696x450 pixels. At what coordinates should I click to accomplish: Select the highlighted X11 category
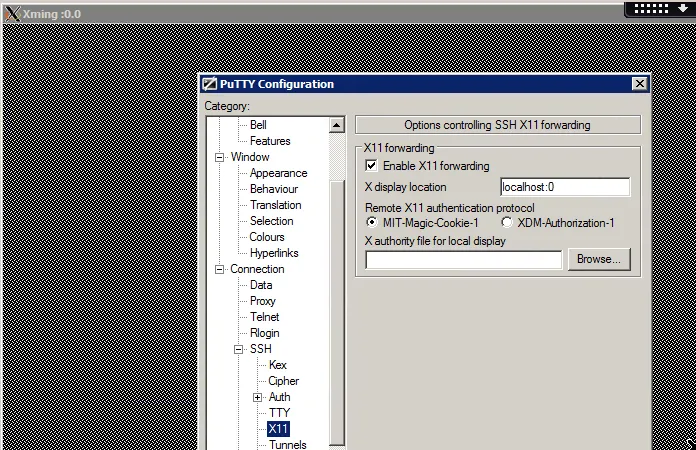[278, 429]
